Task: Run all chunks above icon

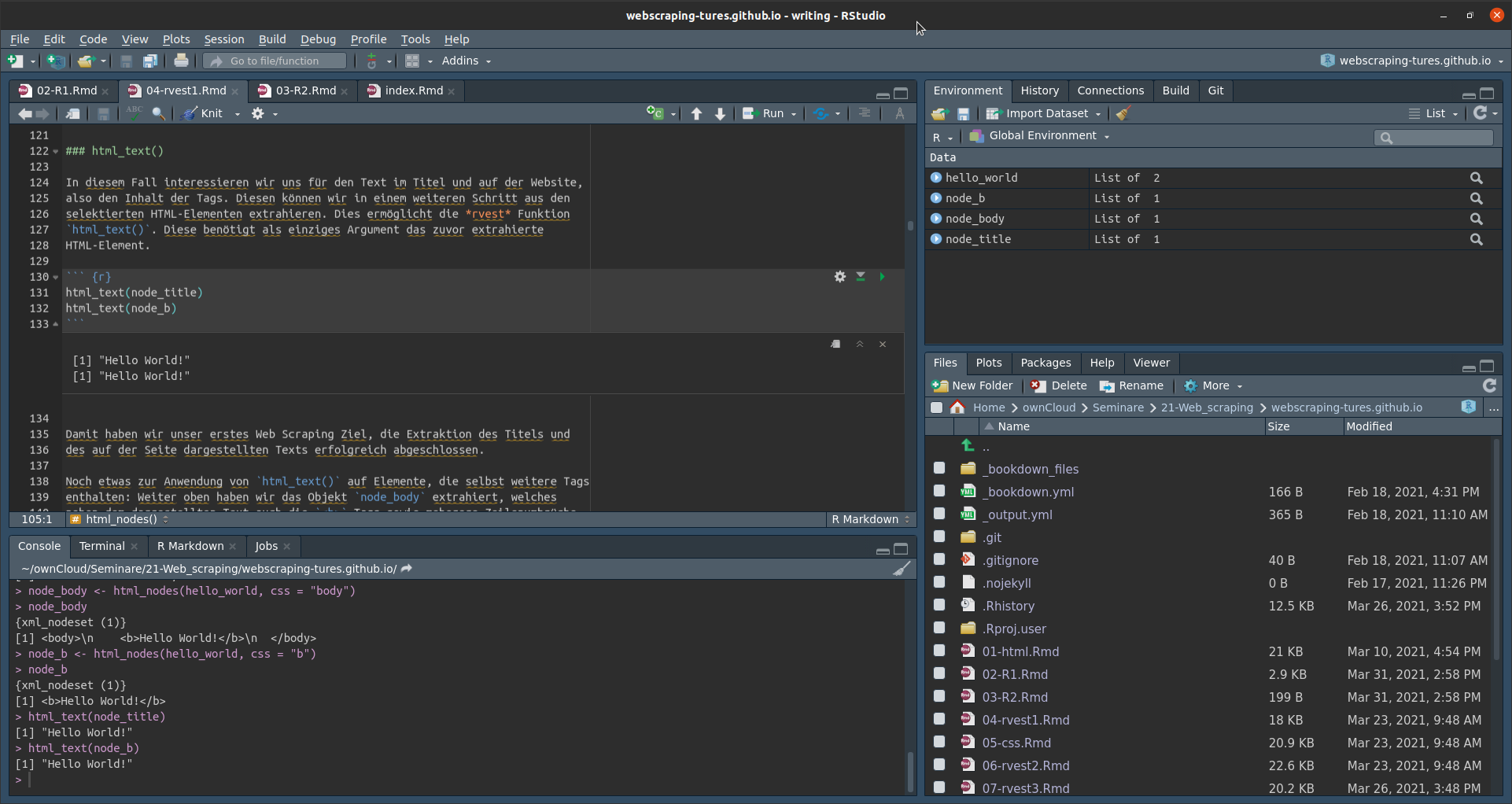Action: (861, 277)
